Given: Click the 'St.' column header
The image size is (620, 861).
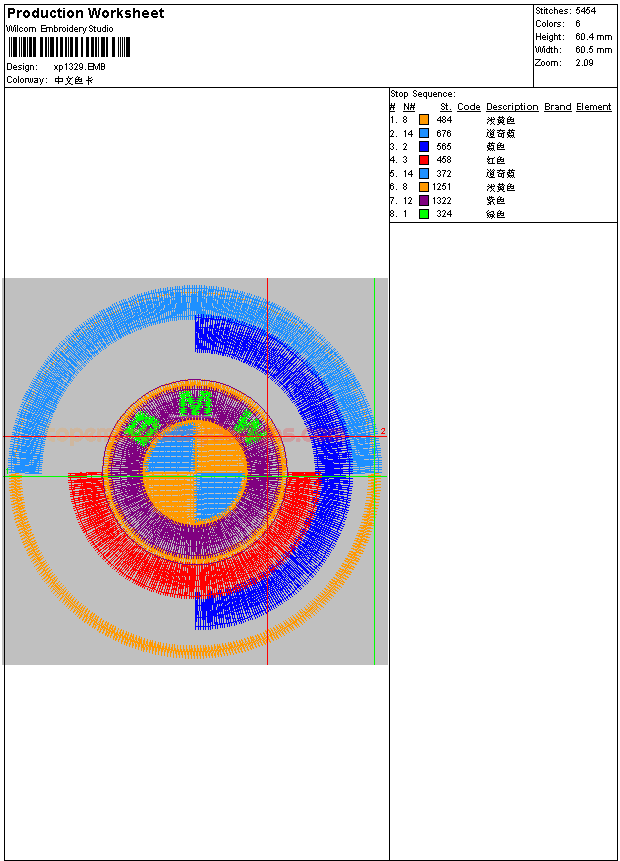Looking at the screenshot, I should coord(446,107).
